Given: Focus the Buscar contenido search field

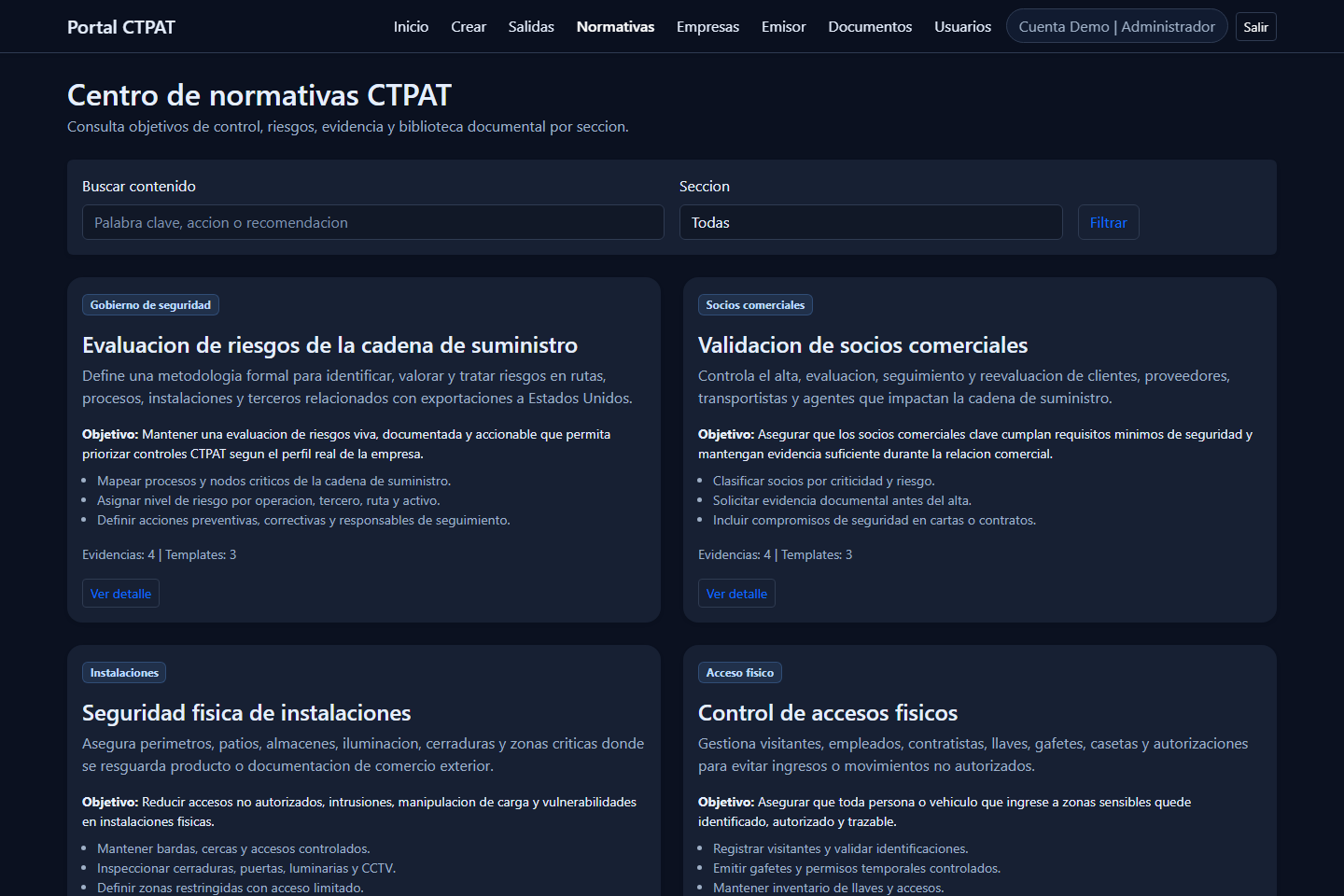Looking at the screenshot, I should 373,222.
